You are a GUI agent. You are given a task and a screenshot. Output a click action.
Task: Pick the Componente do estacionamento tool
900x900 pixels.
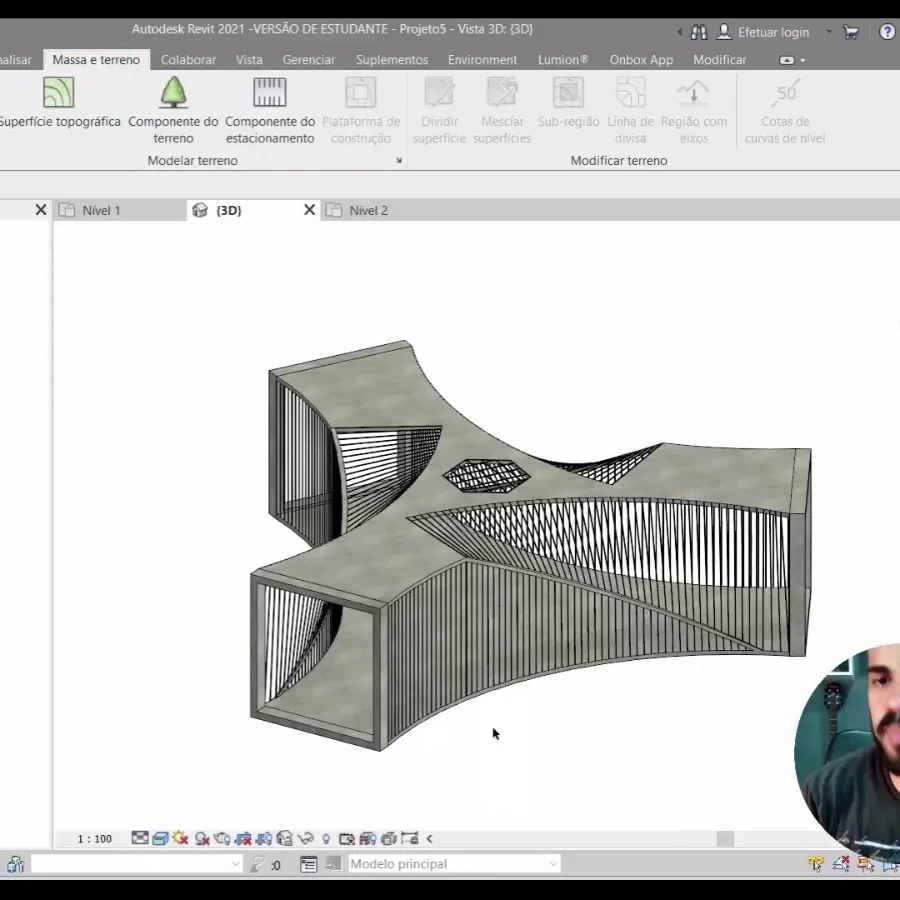point(270,110)
